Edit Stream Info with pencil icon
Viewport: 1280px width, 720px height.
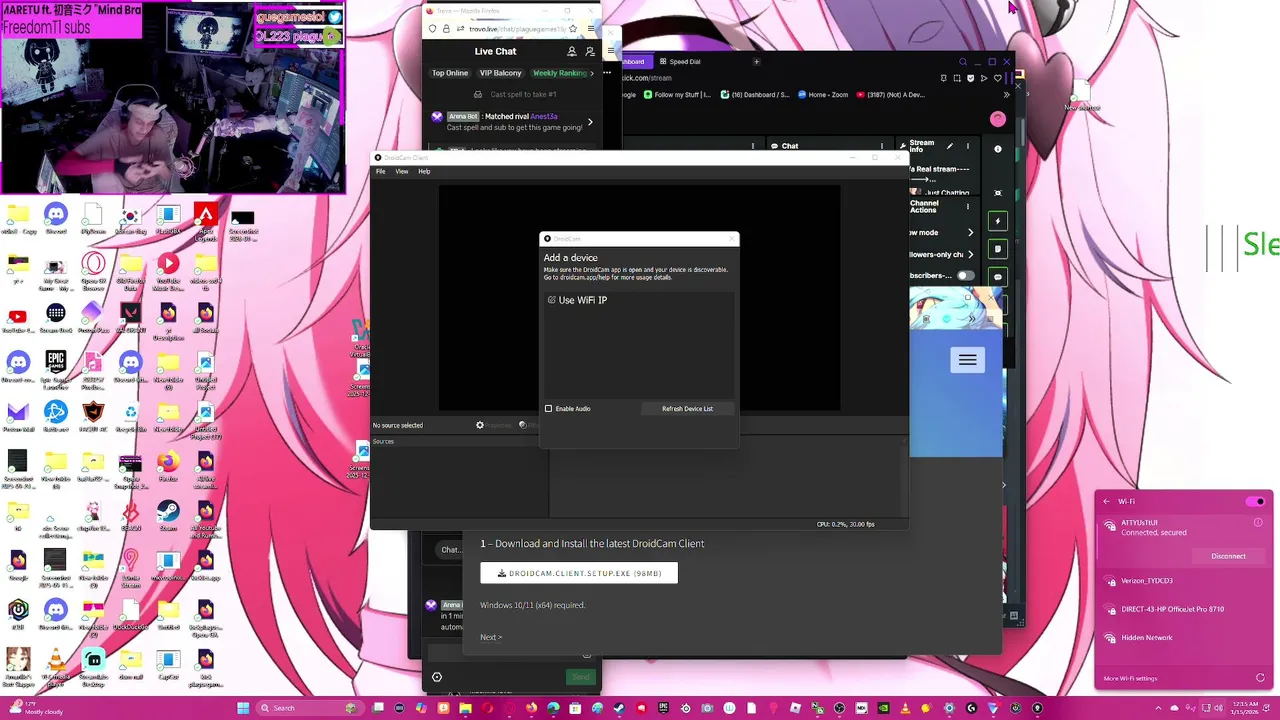950,146
